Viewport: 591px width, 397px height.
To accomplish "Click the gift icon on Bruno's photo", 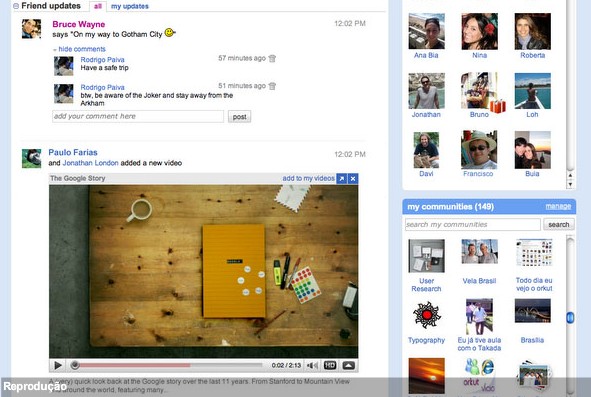I will tap(498, 106).
